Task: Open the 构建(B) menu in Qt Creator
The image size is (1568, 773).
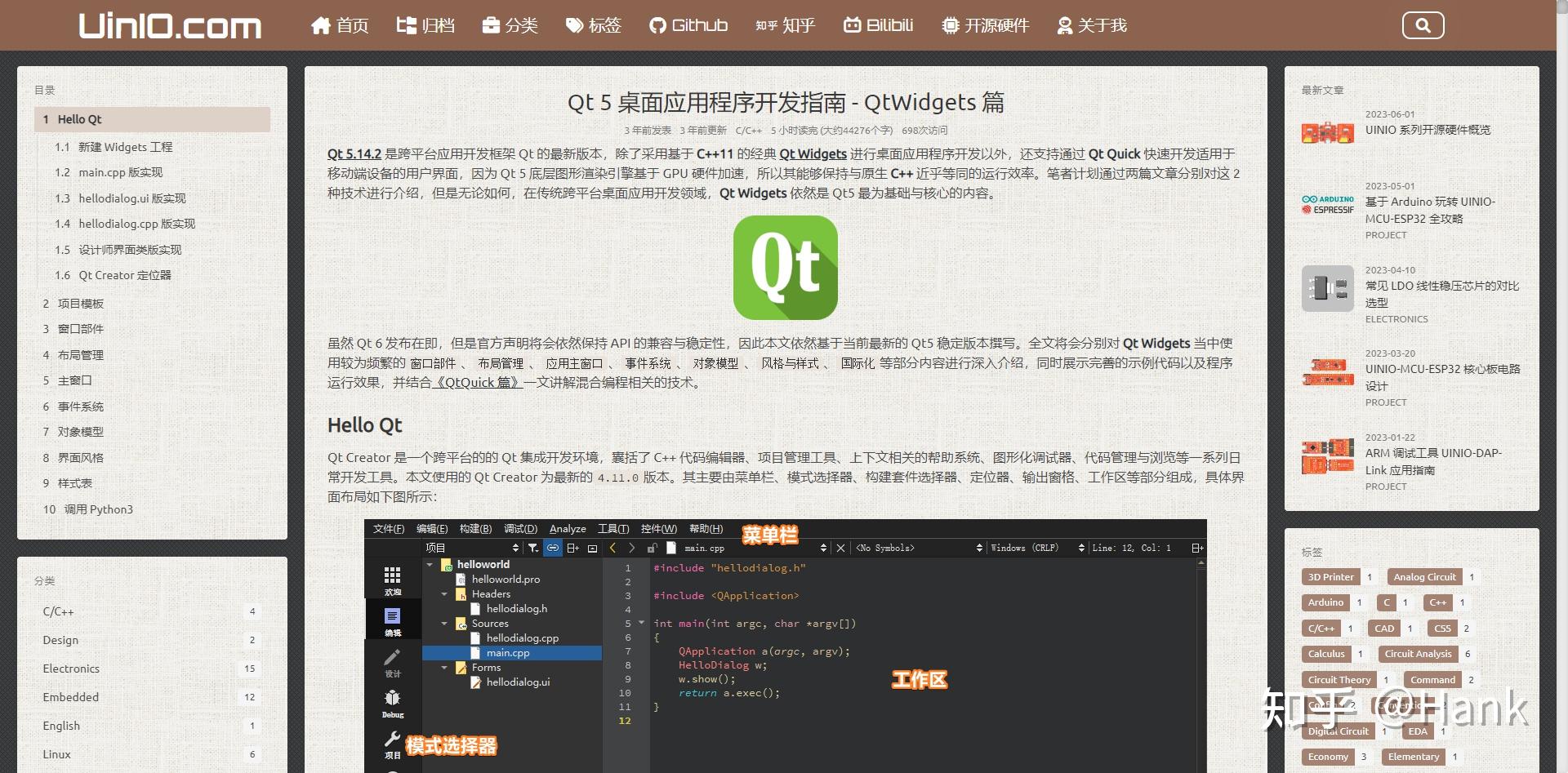Action: [x=475, y=529]
